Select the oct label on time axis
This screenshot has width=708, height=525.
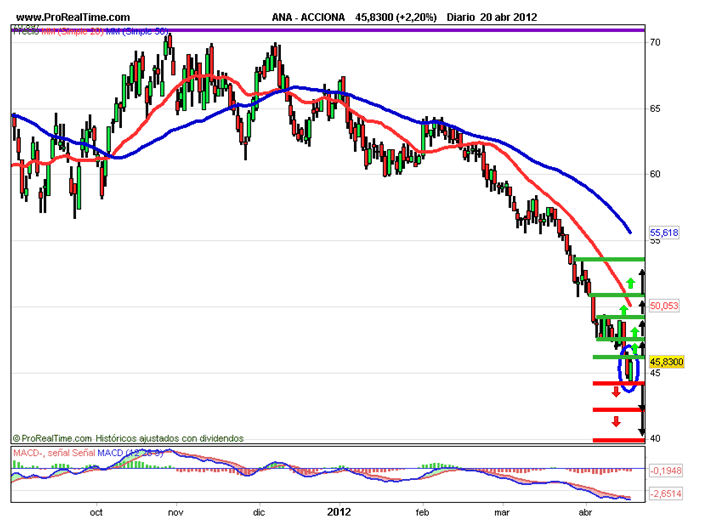(96, 512)
